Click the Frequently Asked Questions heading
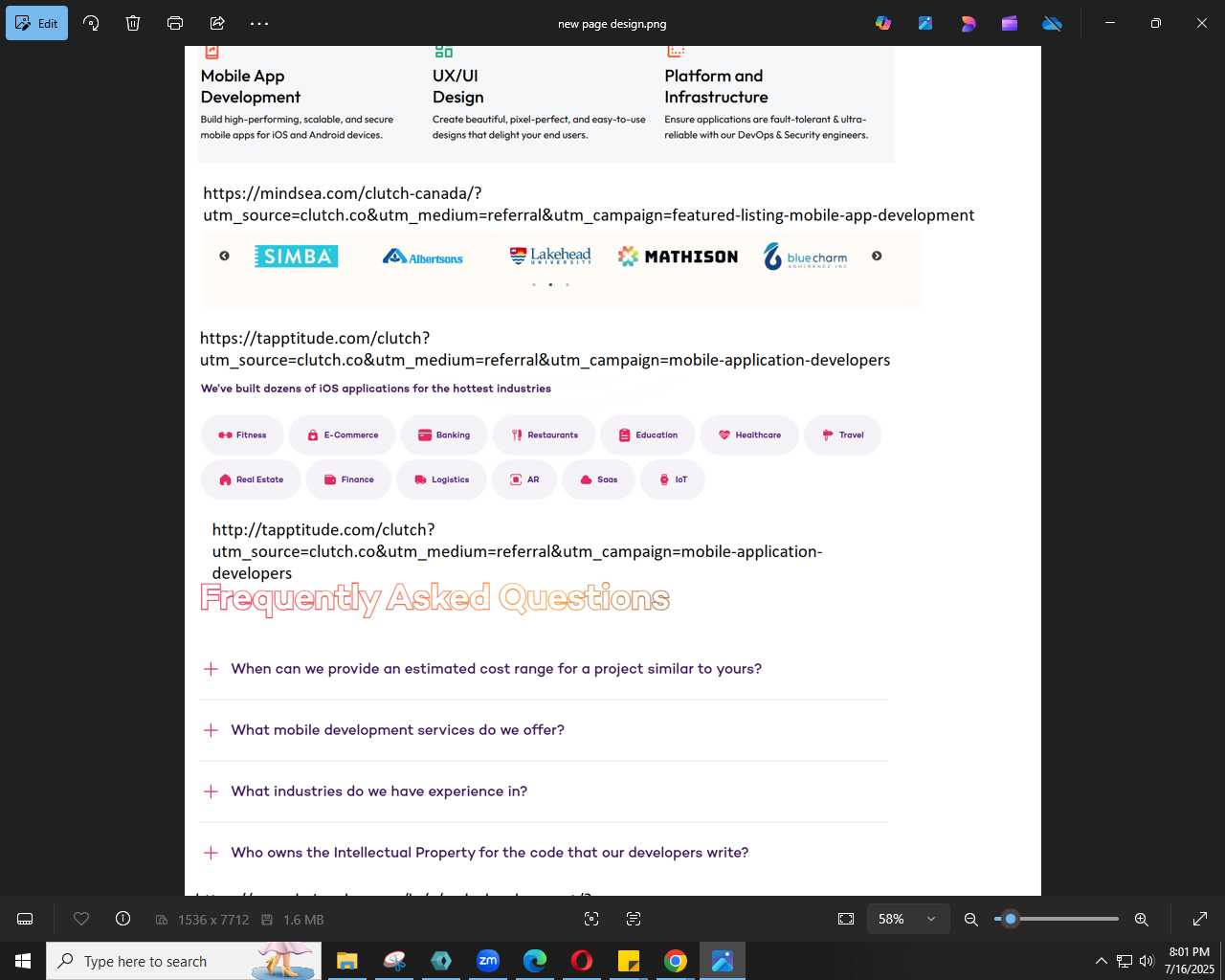 (x=434, y=599)
